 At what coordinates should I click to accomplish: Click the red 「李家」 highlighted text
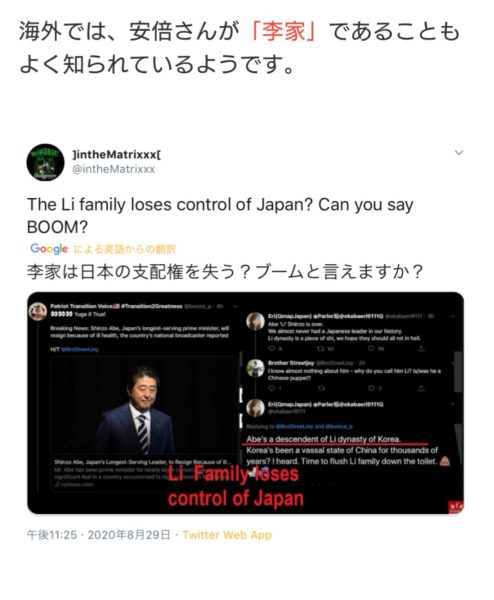pyautogui.click(x=283, y=31)
